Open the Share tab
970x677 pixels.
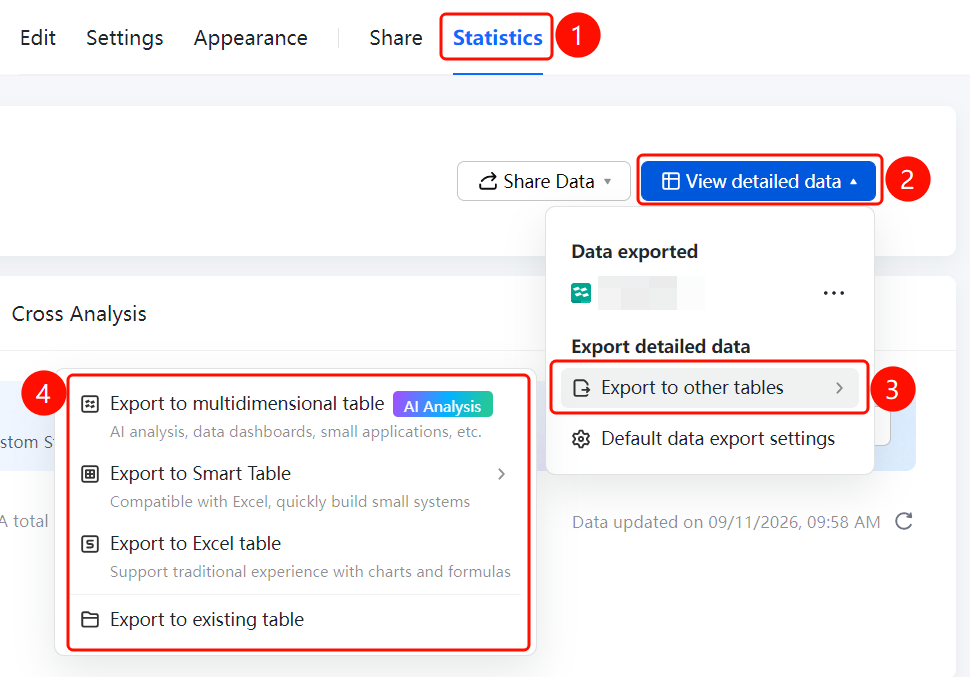[x=396, y=38]
